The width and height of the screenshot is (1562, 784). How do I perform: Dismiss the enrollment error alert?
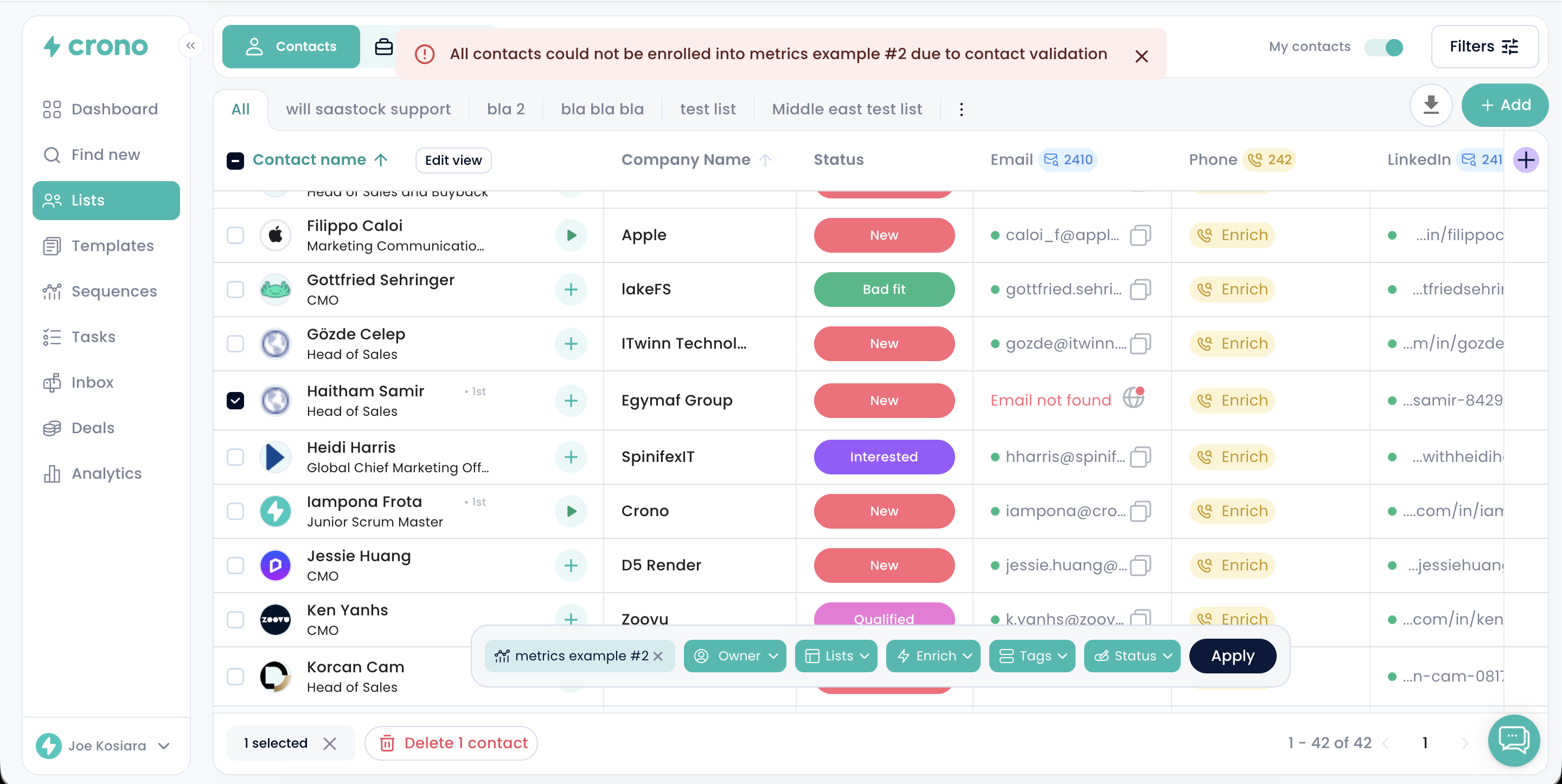tap(1141, 56)
